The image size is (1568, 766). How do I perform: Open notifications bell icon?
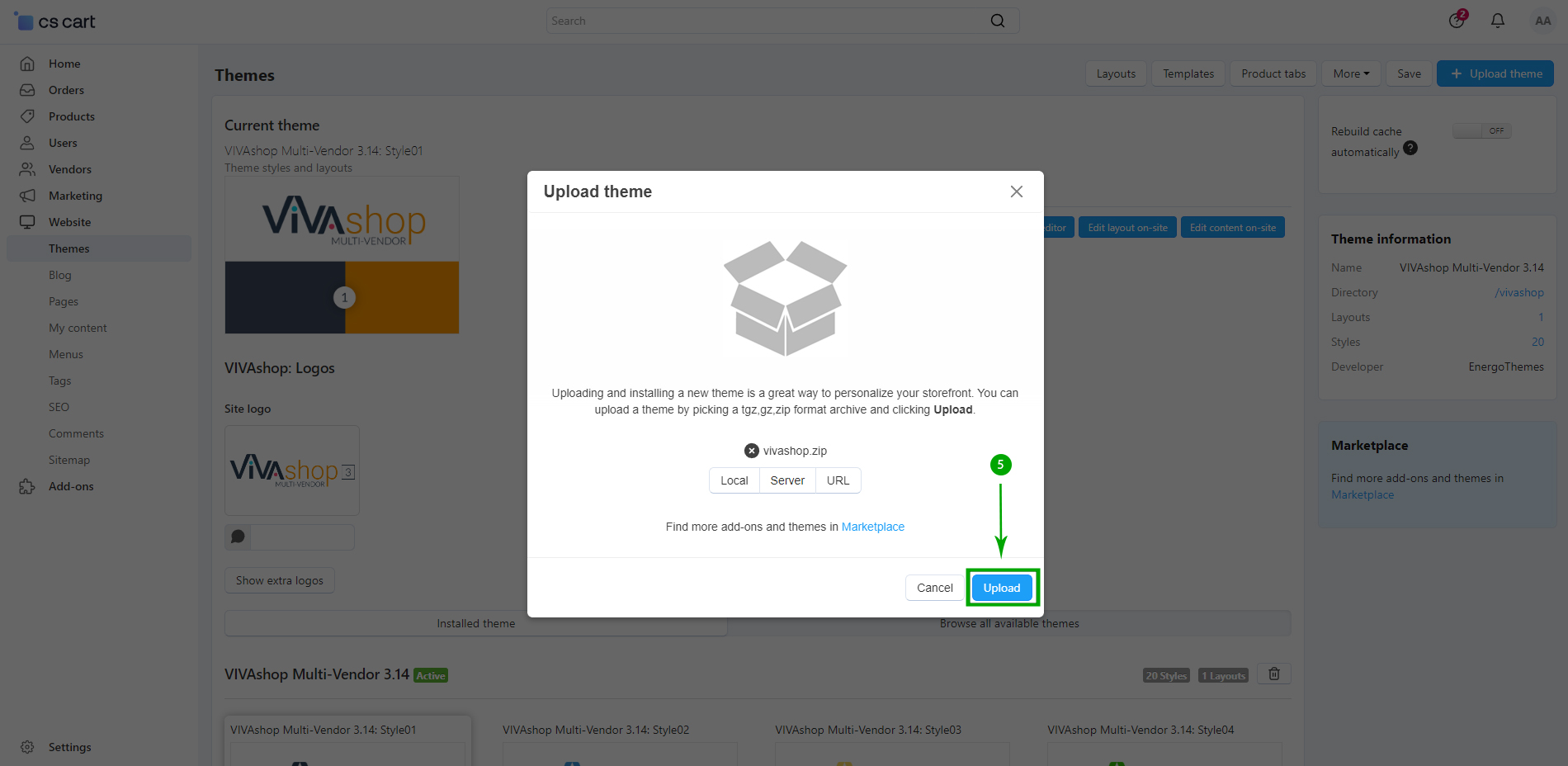pyautogui.click(x=1497, y=21)
